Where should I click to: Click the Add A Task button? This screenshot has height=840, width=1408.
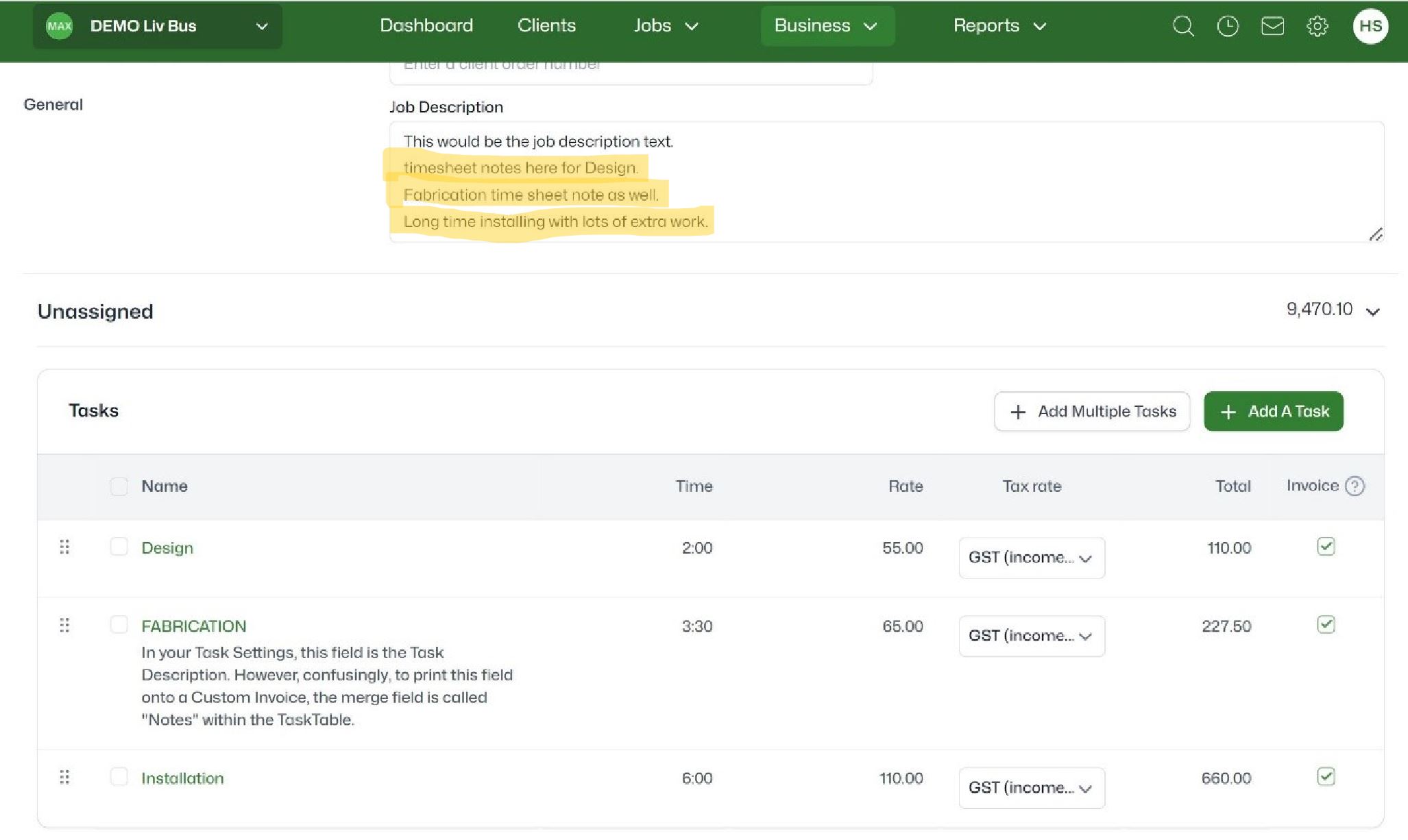click(x=1274, y=411)
